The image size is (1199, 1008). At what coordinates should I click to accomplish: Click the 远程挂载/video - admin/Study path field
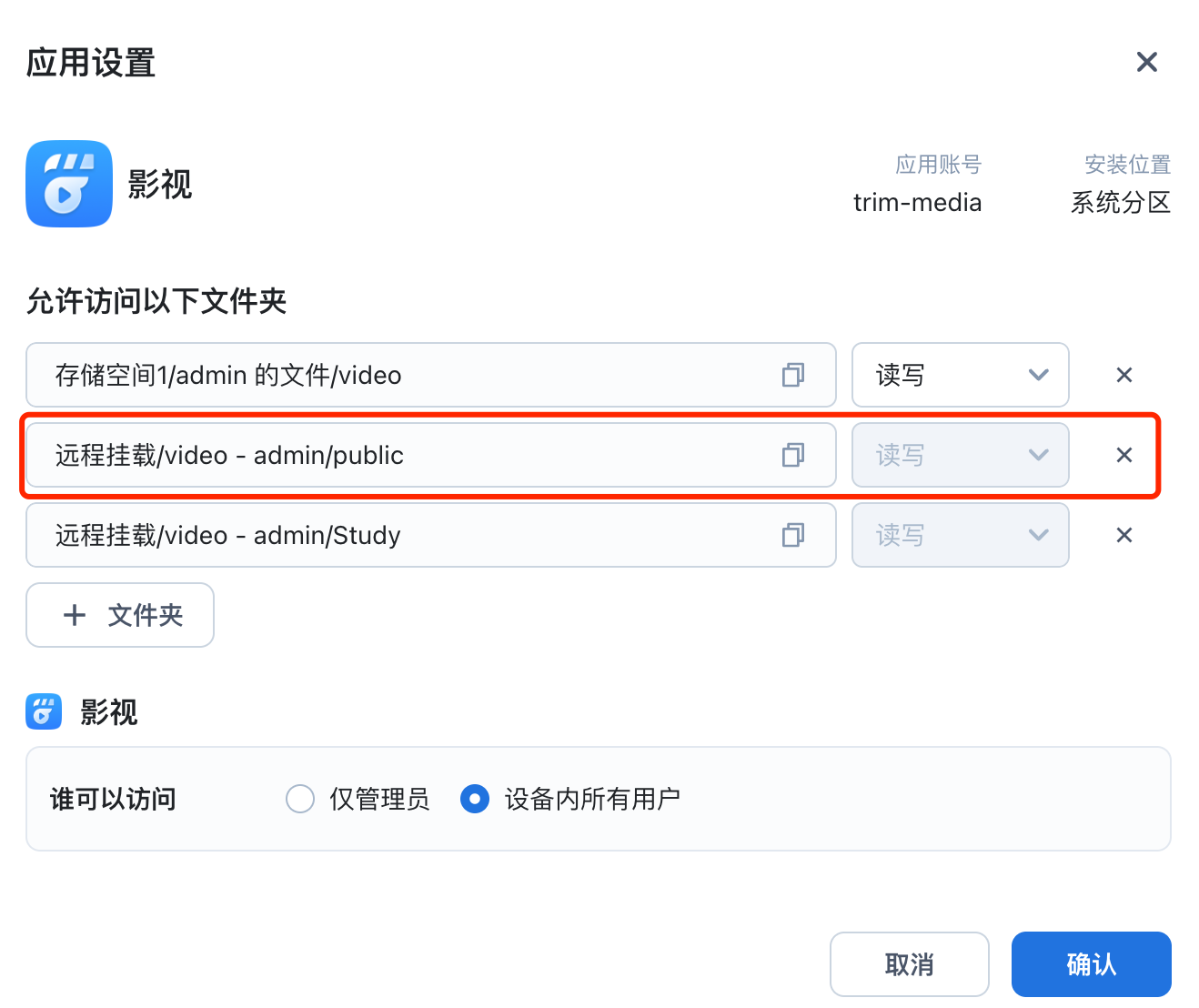click(x=400, y=535)
